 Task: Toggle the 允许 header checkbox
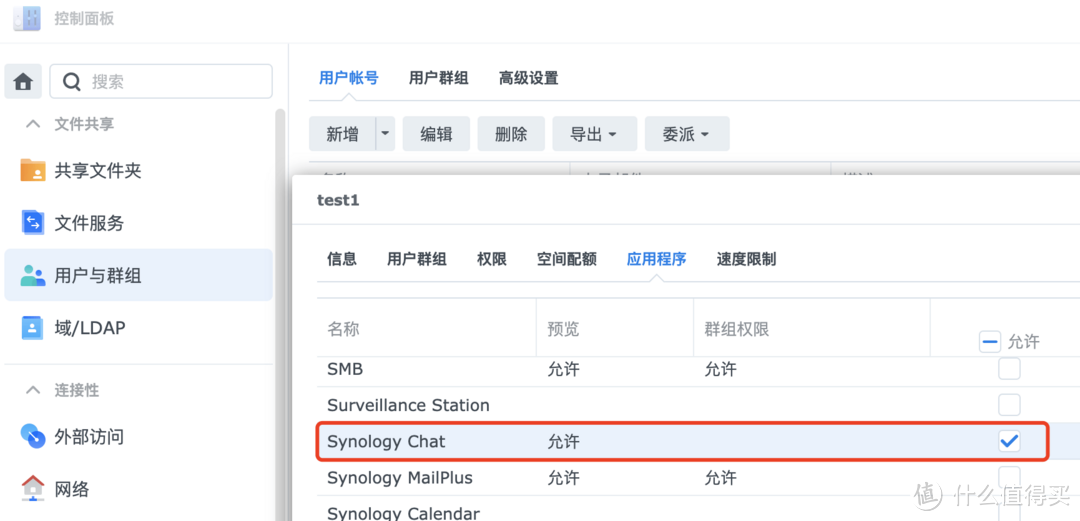[990, 341]
